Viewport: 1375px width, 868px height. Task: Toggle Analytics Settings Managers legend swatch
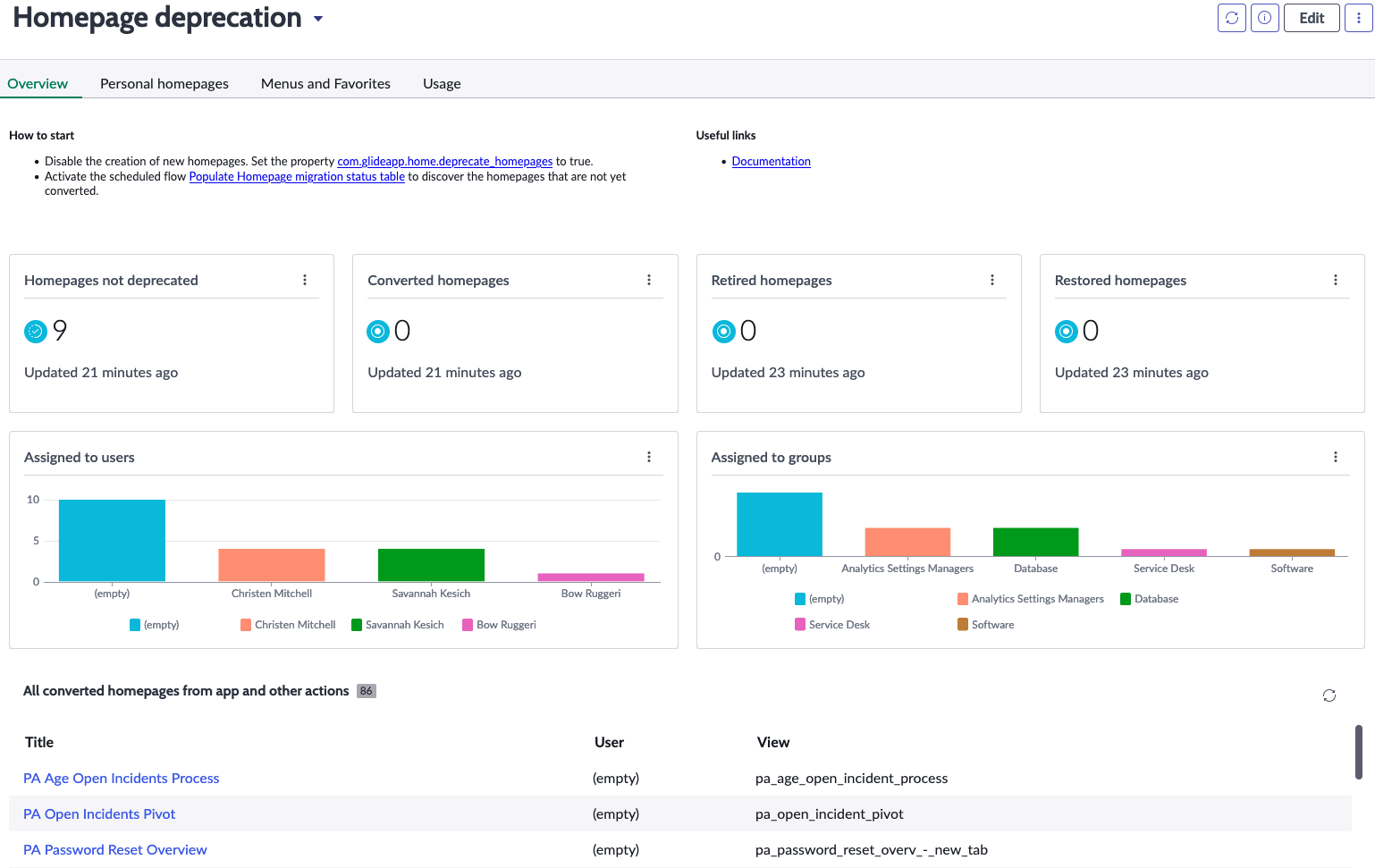coord(963,599)
